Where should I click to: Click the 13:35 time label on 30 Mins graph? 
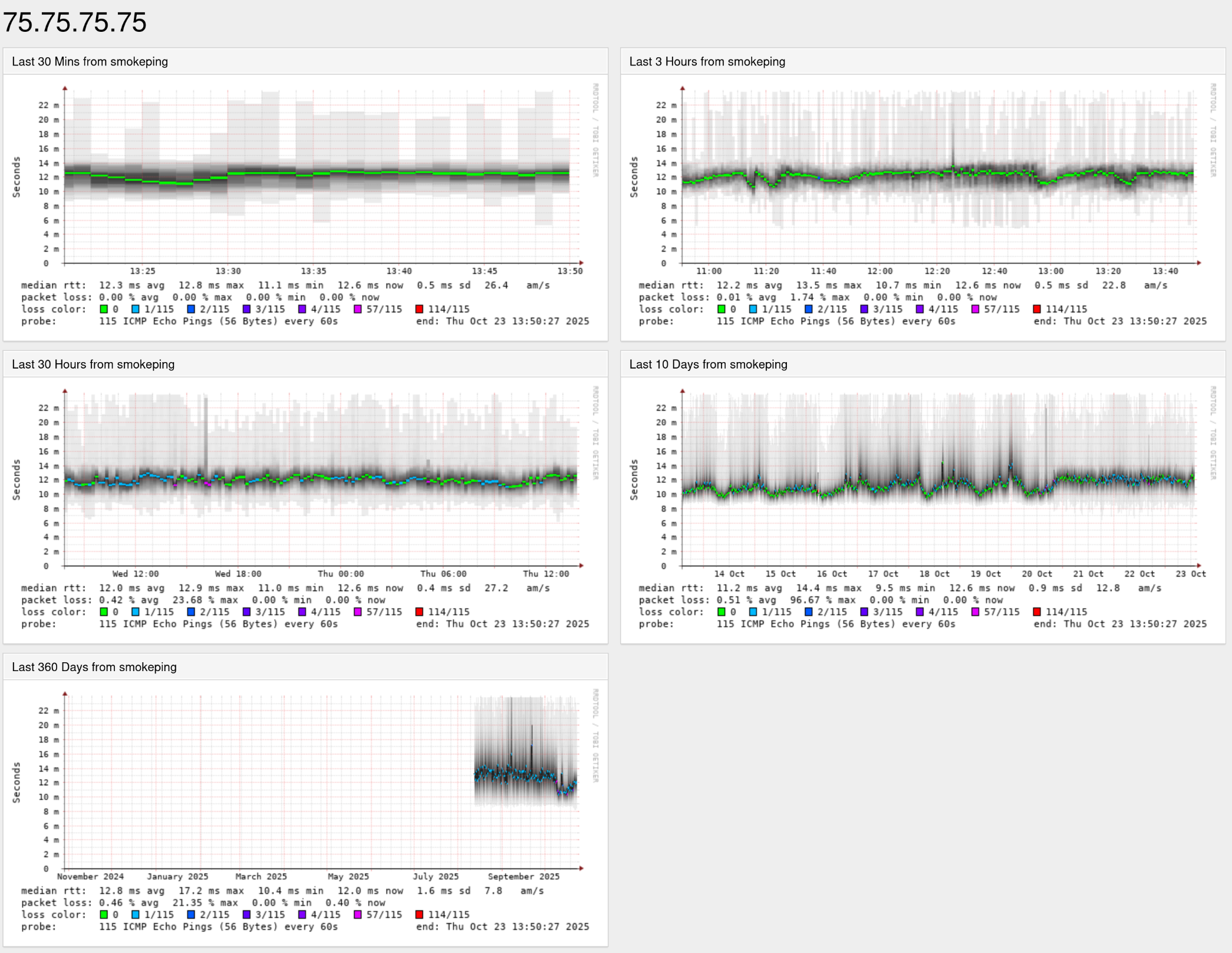pyautogui.click(x=313, y=271)
